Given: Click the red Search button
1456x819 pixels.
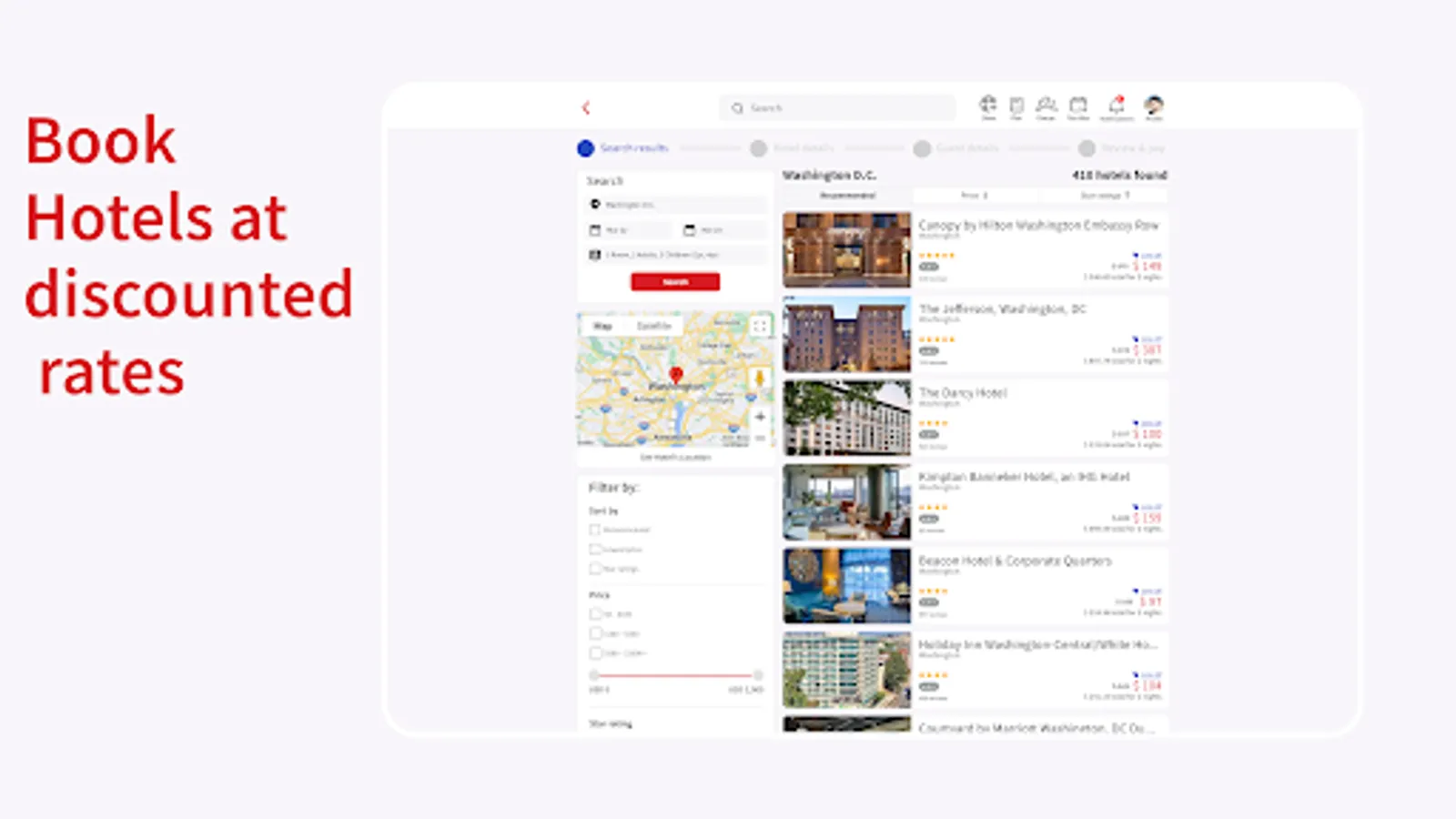Looking at the screenshot, I should (x=675, y=282).
